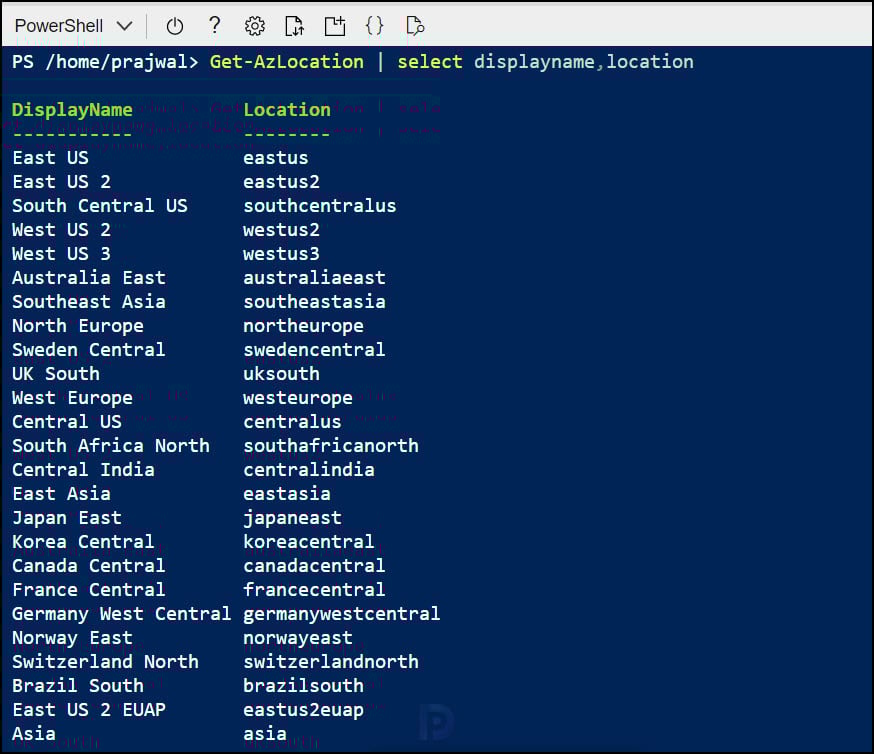Viewport: 874px width, 754px height.
Task: Click the 'eastus2' location value
Action: pos(281,182)
